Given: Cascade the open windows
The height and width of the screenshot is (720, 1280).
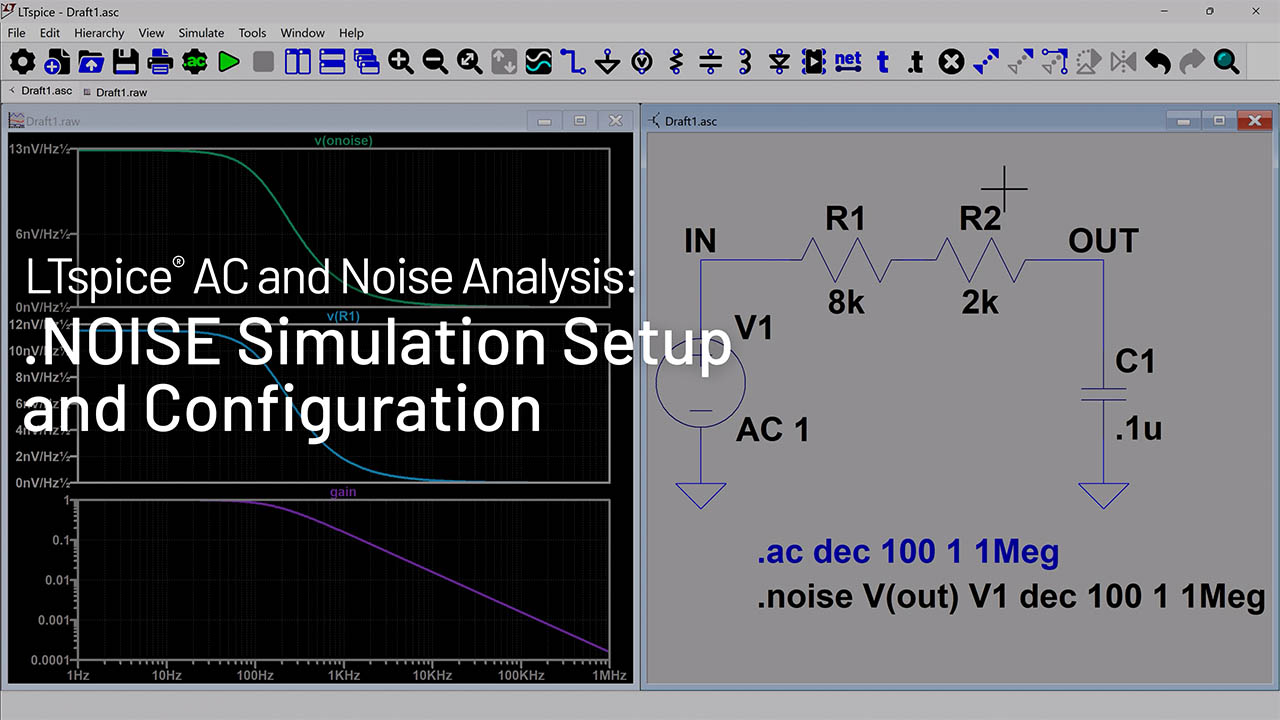Looking at the screenshot, I should 367,62.
